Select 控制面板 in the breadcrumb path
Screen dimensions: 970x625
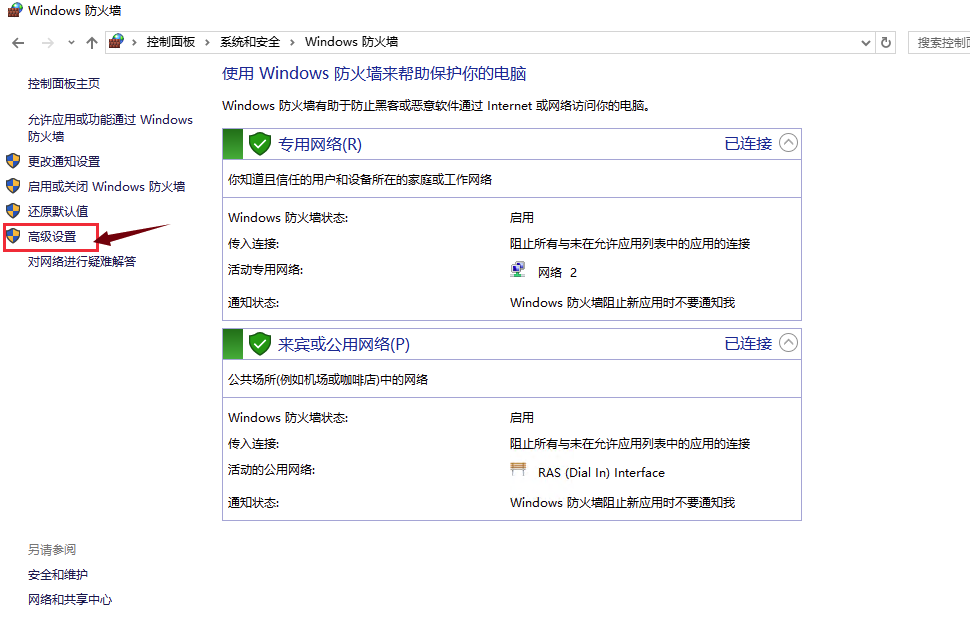170,42
